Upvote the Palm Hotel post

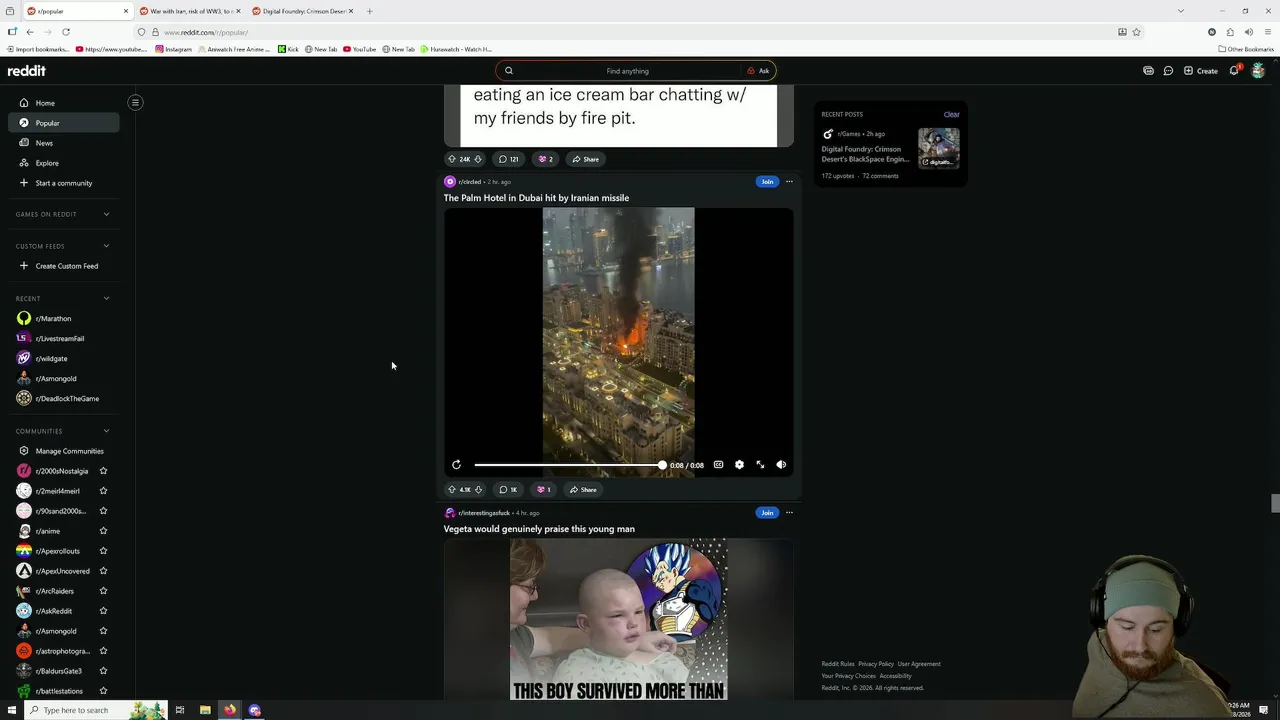pyautogui.click(x=452, y=490)
